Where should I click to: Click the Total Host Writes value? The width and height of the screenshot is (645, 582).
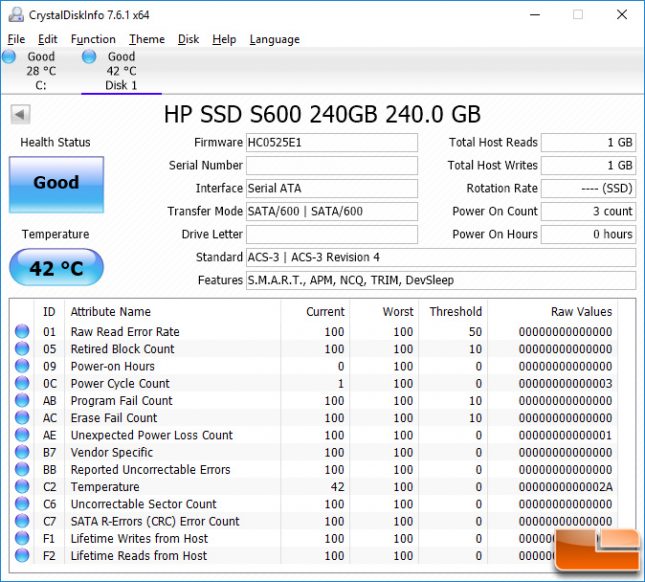[x=588, y=165]
